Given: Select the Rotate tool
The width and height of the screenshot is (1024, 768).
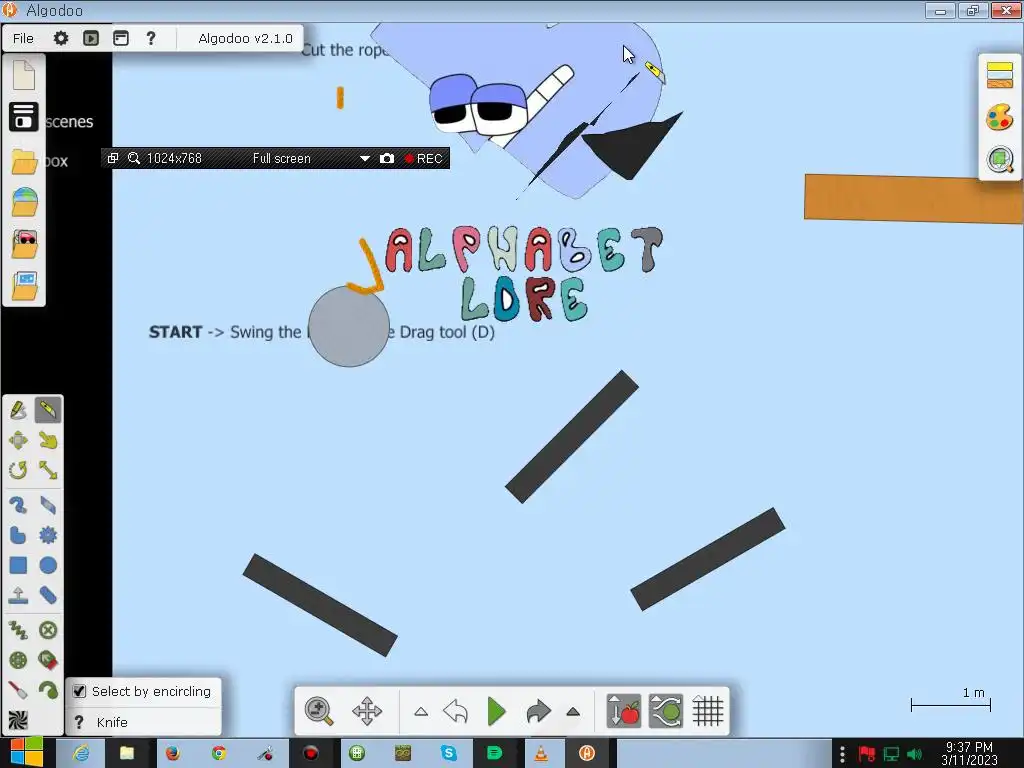Looking at the screenshot, I should [18, 470].
